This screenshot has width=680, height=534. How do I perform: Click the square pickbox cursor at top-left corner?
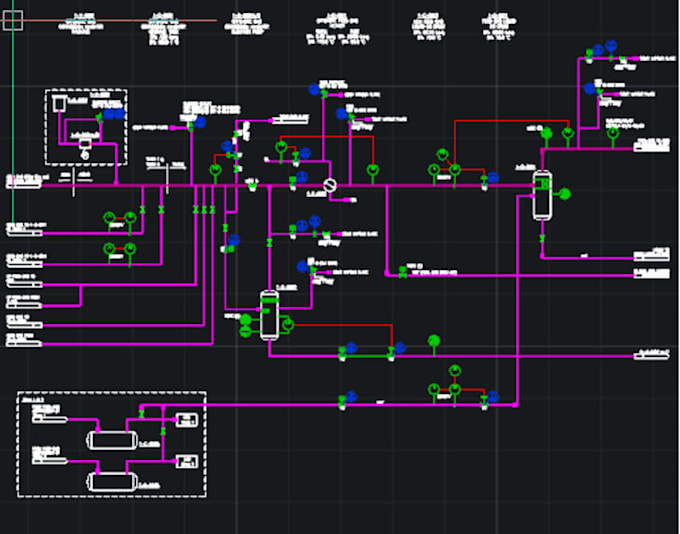(x=13, y=20)
